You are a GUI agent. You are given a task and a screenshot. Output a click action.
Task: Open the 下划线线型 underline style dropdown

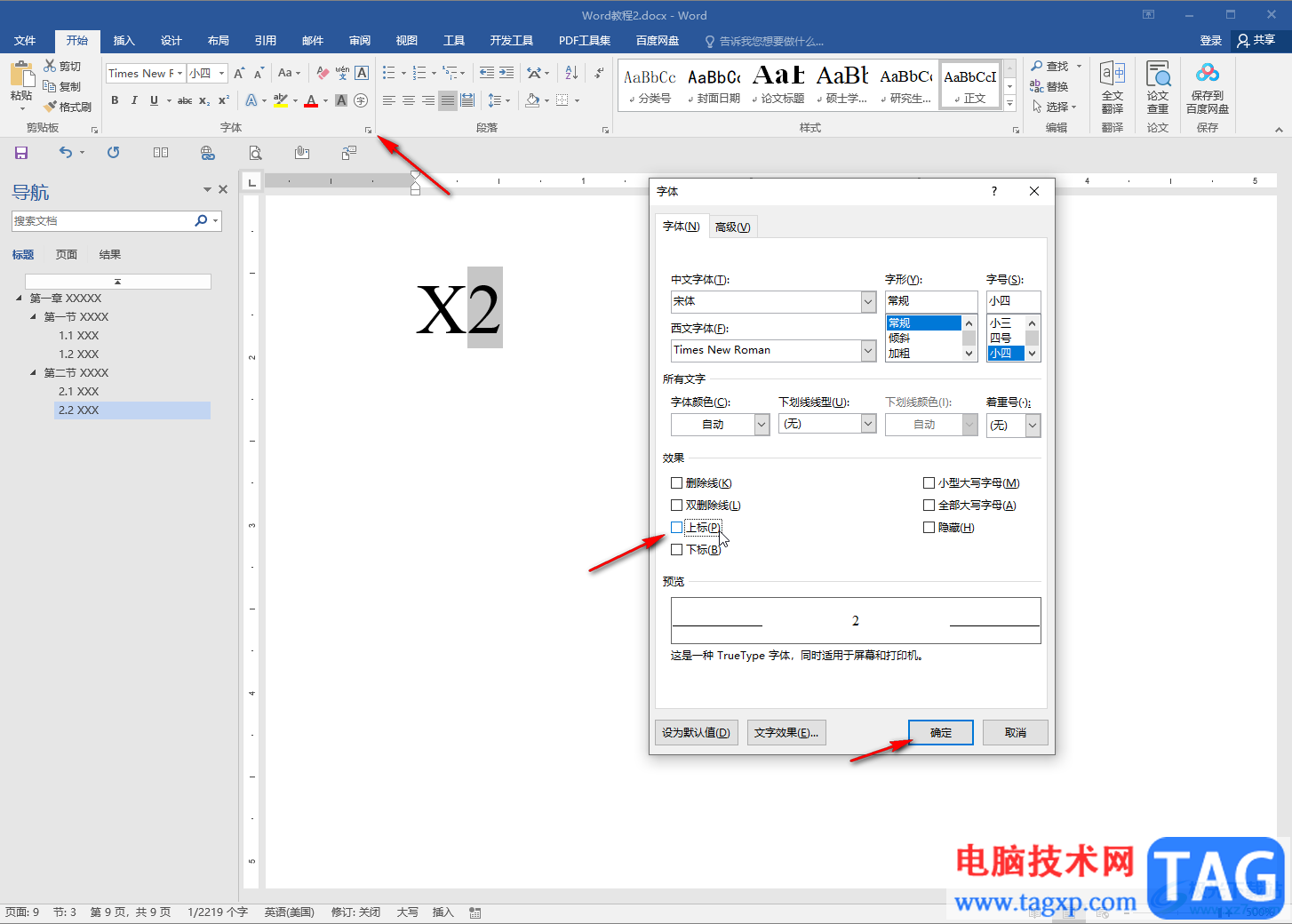coord(868,425)
